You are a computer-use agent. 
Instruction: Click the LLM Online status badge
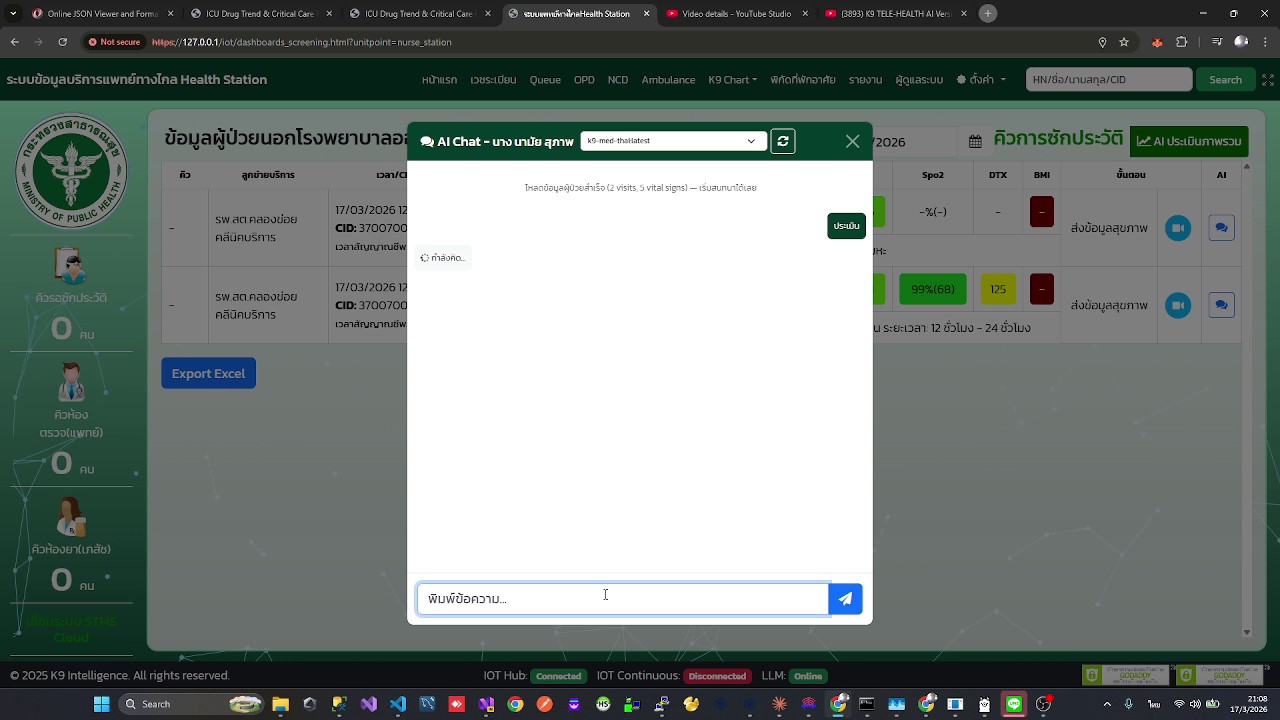click(x=807, y=676)
